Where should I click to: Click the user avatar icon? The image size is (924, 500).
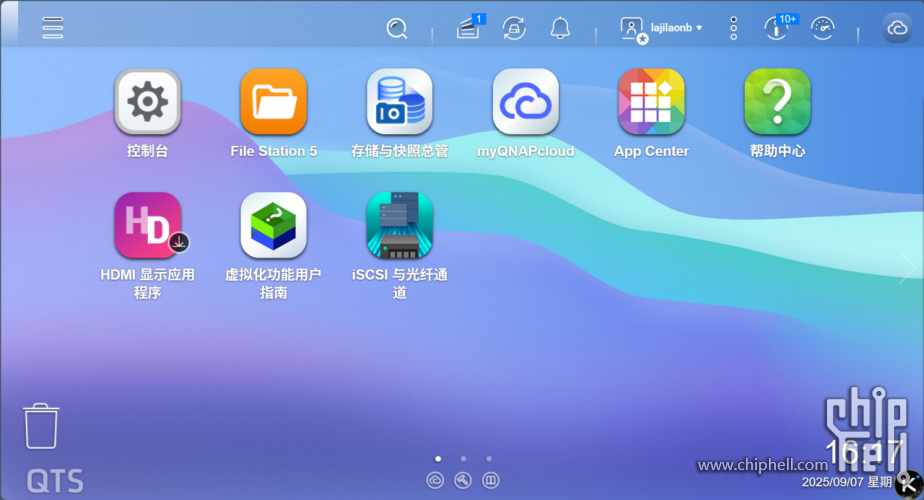pyautogui.click(x=633, y=29)
